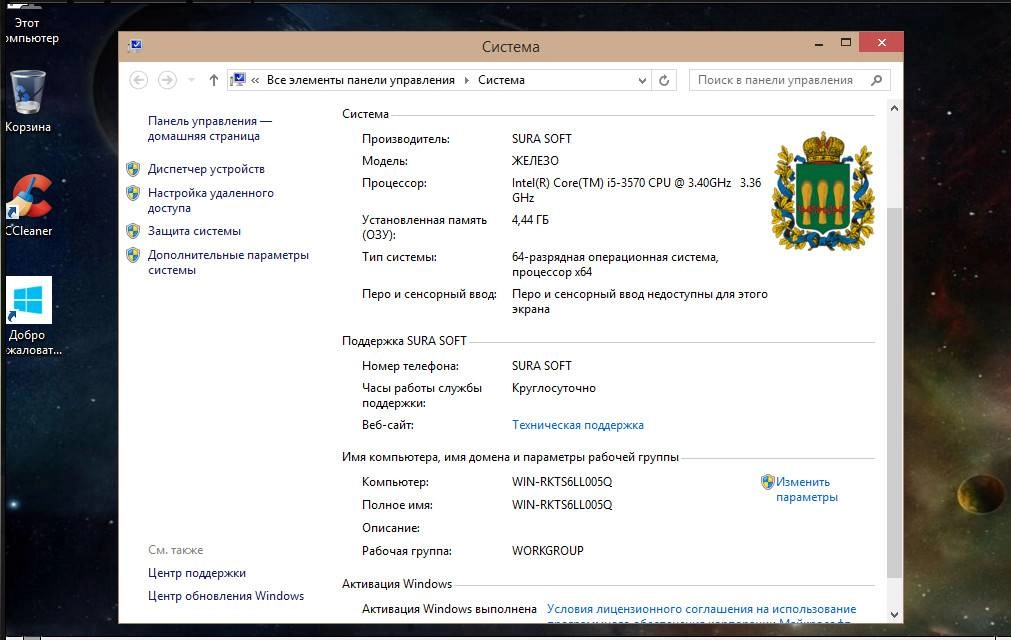Click the manufacturer value "SURA SOFT"
1011x640 pixels.
pos(542,139)
